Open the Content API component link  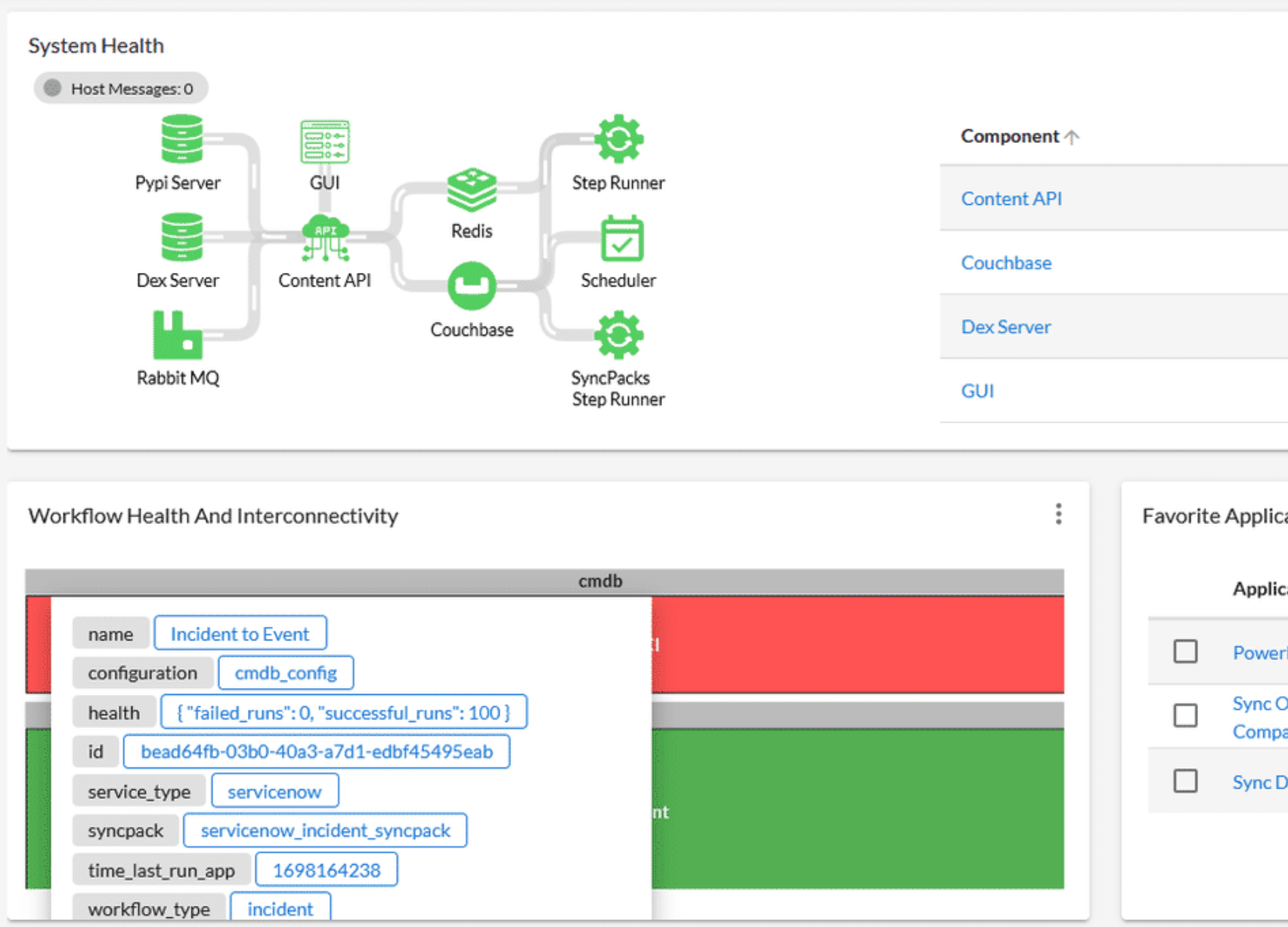[x=1011, y=198]
